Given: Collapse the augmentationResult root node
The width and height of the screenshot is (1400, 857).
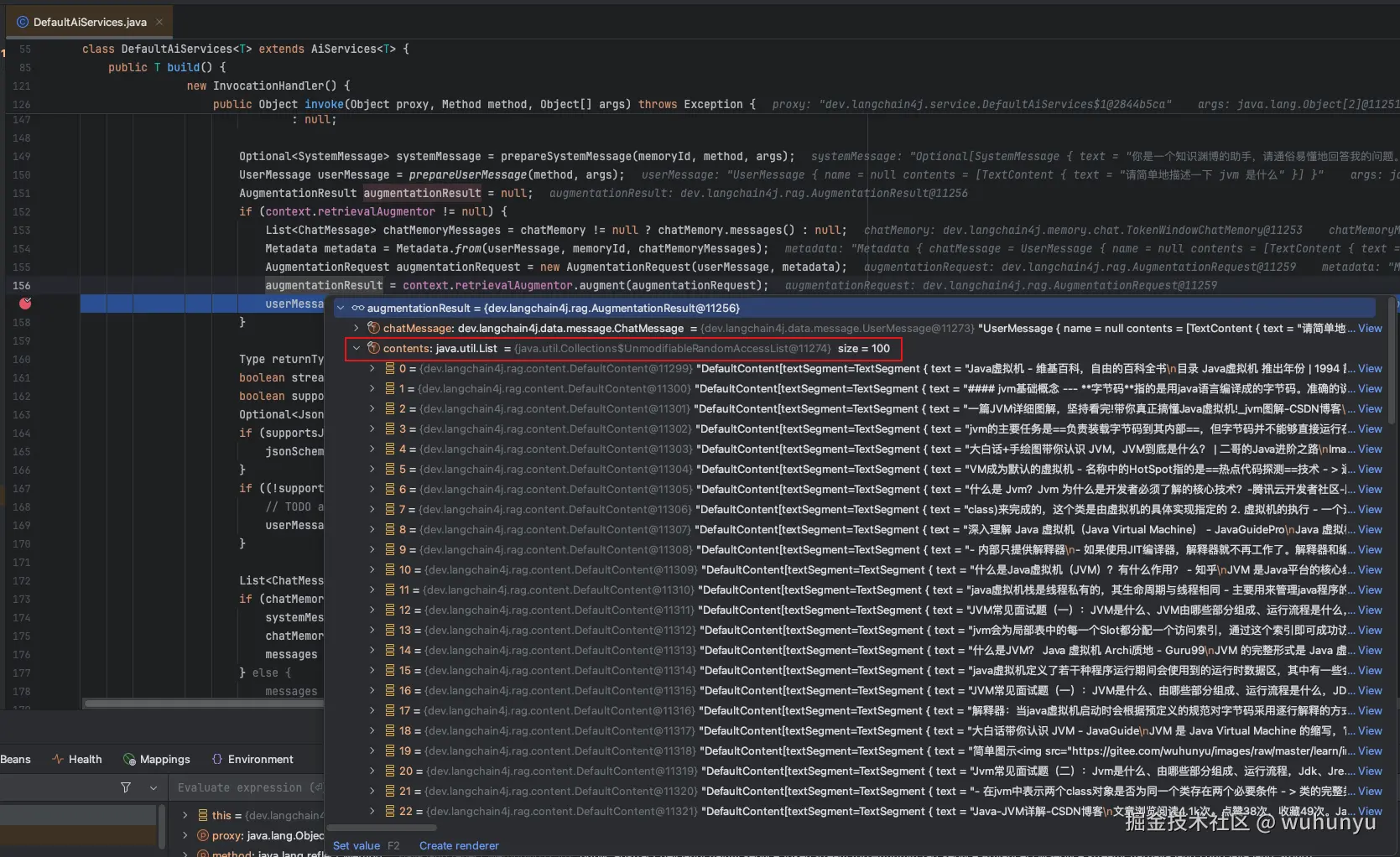Looking at the screenshot, I should 341,308.
